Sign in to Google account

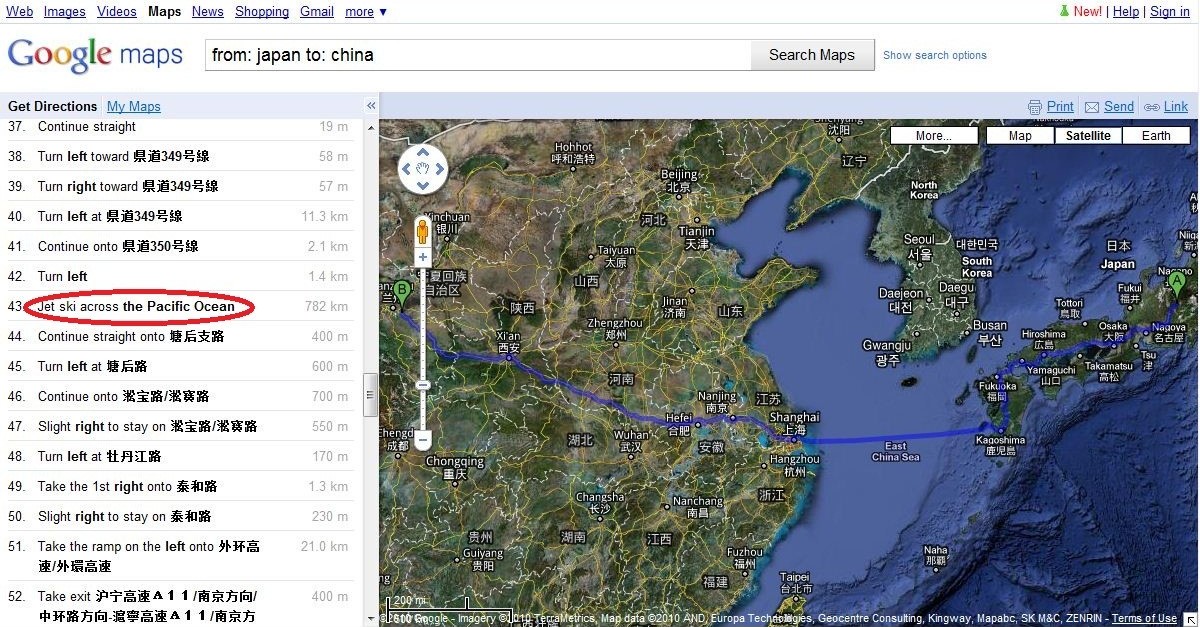(1170, 12)
